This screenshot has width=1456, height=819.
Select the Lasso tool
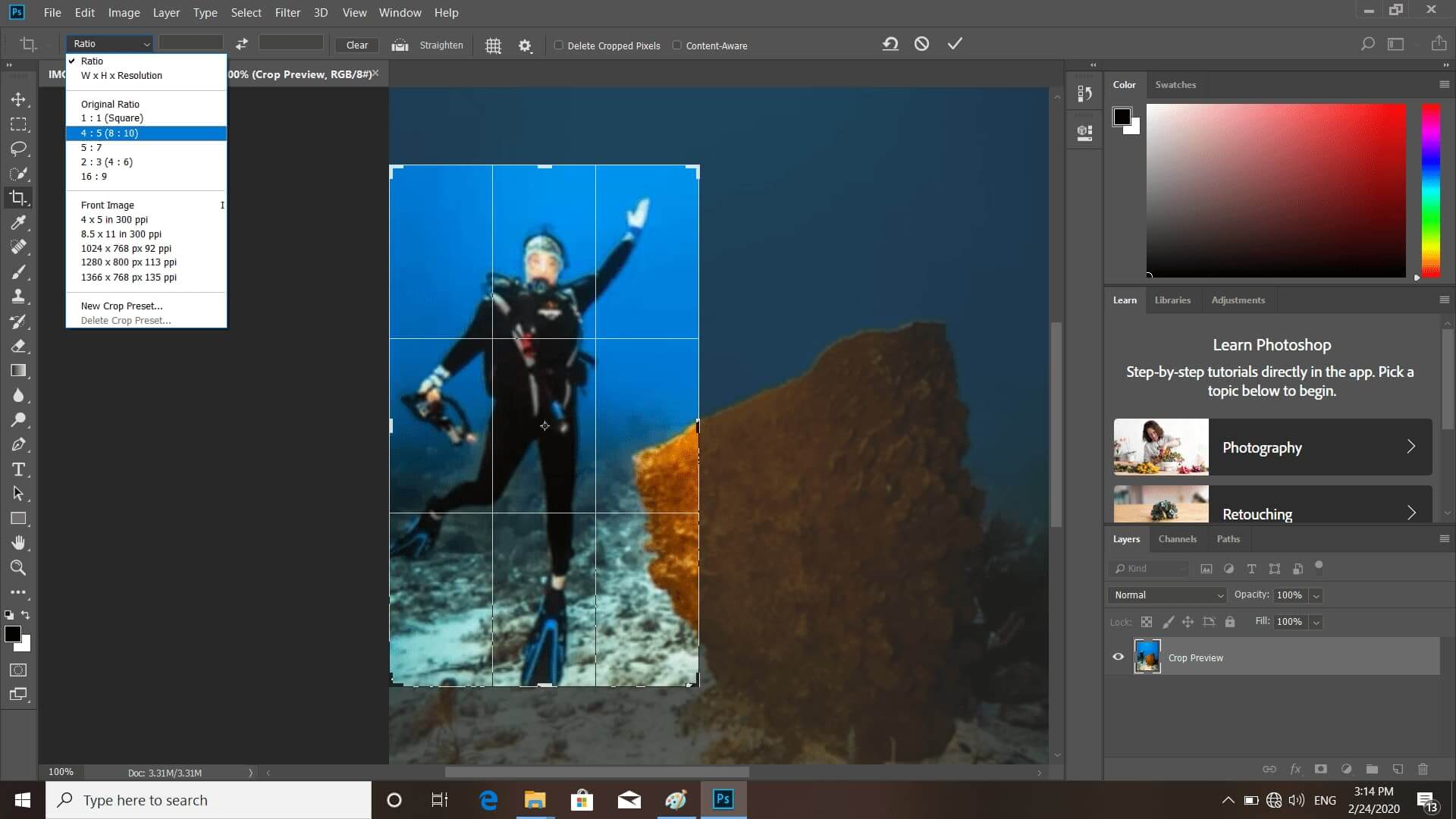(18, 149)
